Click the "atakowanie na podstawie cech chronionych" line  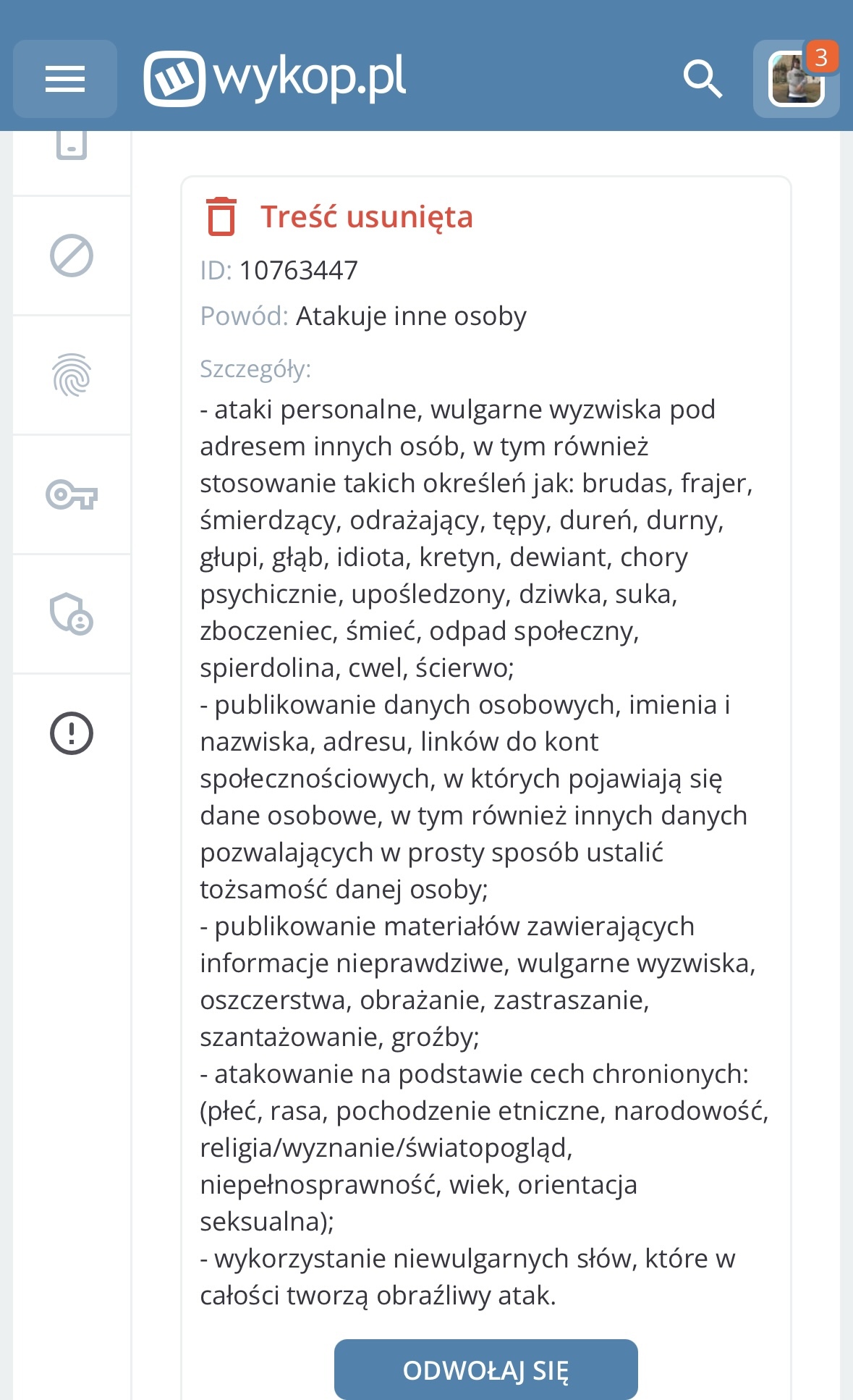(x=481, y=1074)
